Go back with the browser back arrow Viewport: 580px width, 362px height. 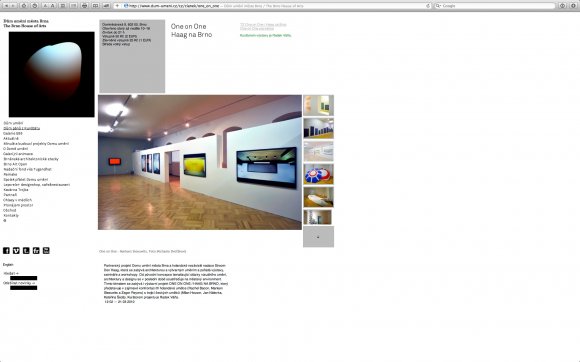(7, 6)
